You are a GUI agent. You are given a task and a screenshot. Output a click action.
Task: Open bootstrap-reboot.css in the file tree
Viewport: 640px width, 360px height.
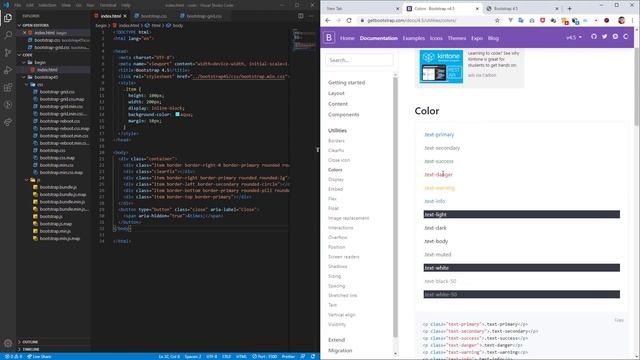point(60,121)
